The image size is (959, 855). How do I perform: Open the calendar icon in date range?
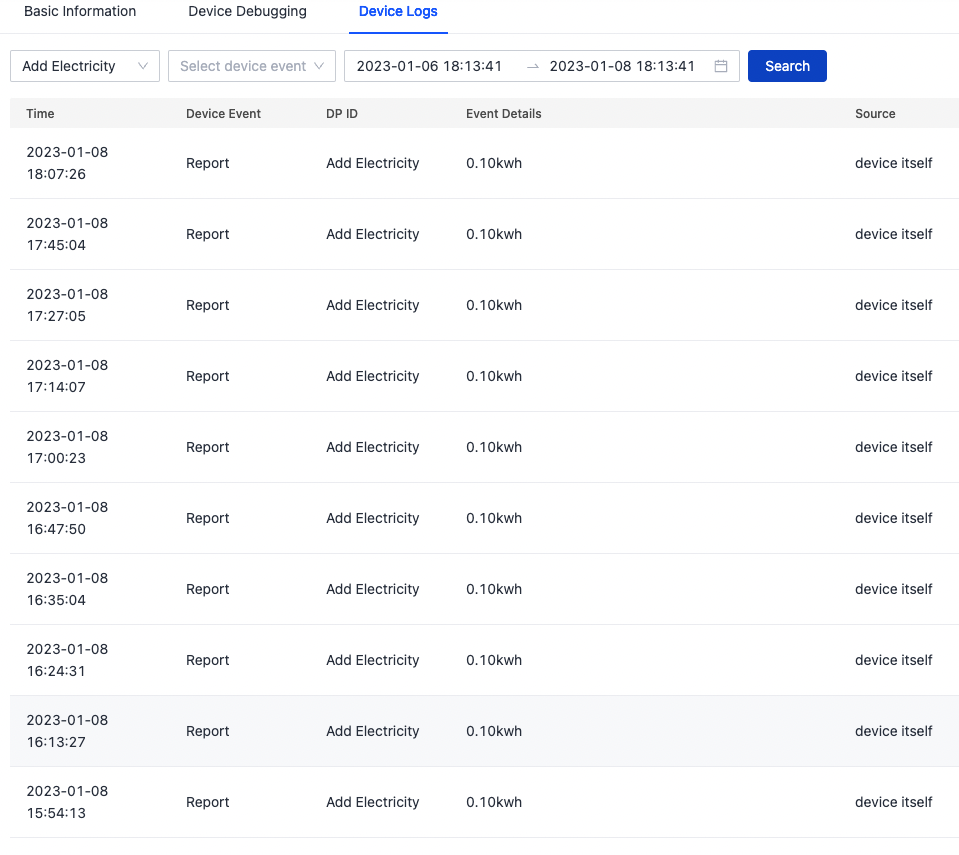click(721, 66)
